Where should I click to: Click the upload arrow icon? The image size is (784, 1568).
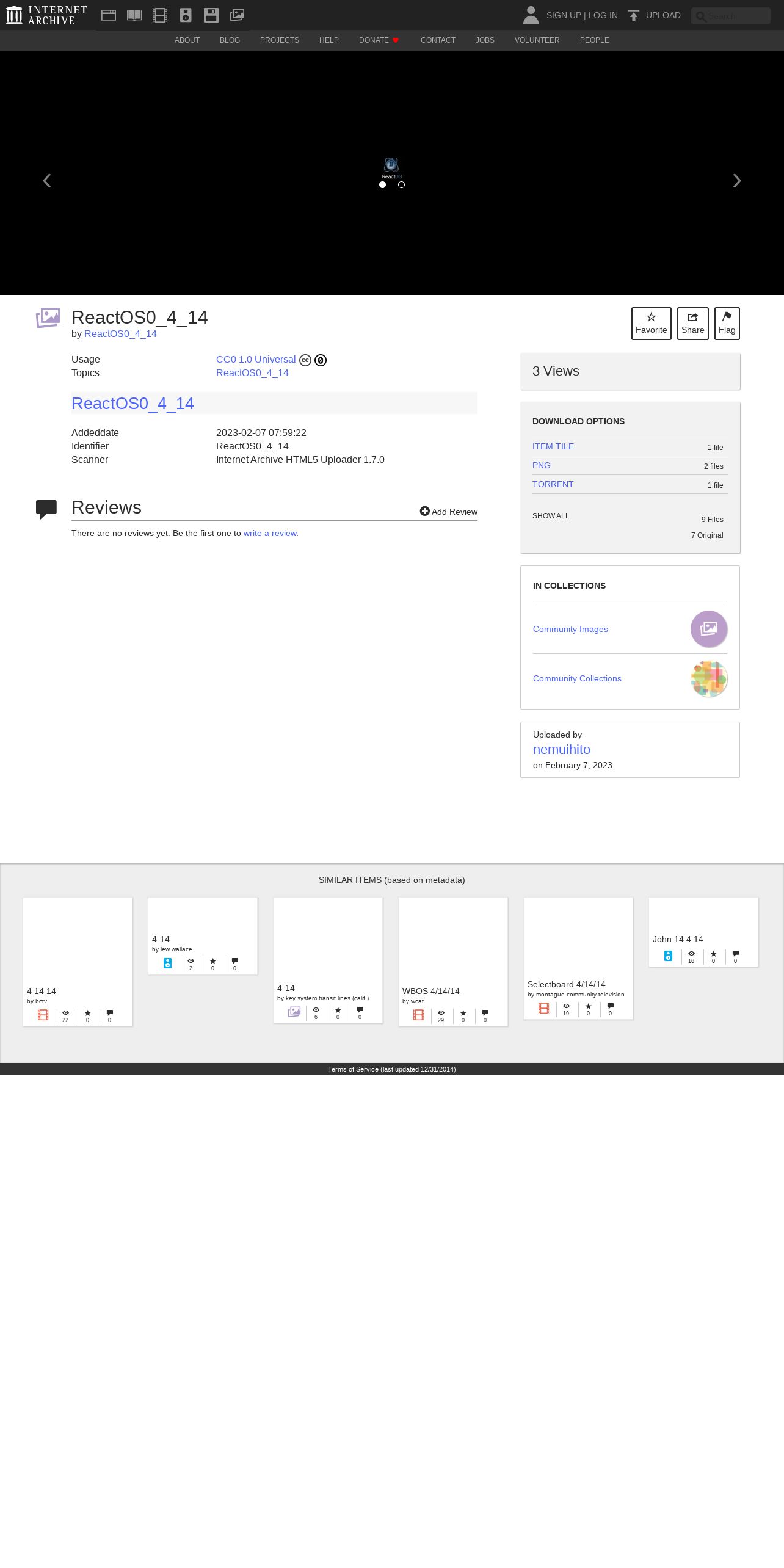pos(634,15)
